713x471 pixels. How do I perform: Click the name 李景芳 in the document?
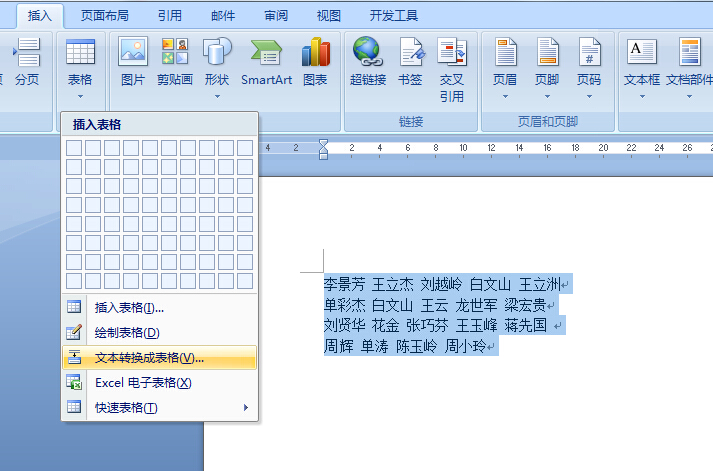point(344,284)
